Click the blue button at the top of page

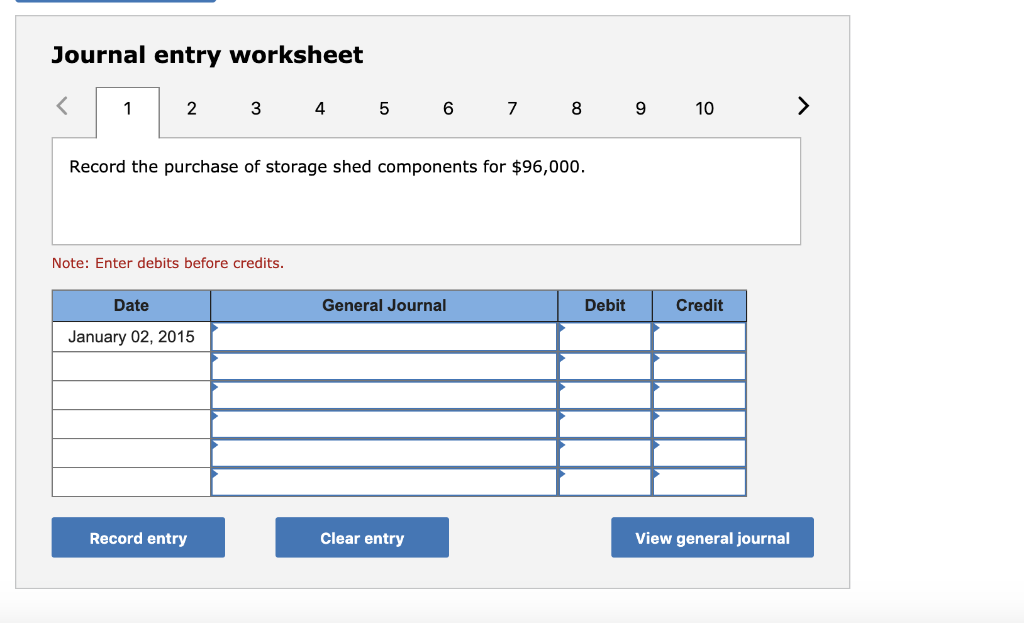coord(113,2)
